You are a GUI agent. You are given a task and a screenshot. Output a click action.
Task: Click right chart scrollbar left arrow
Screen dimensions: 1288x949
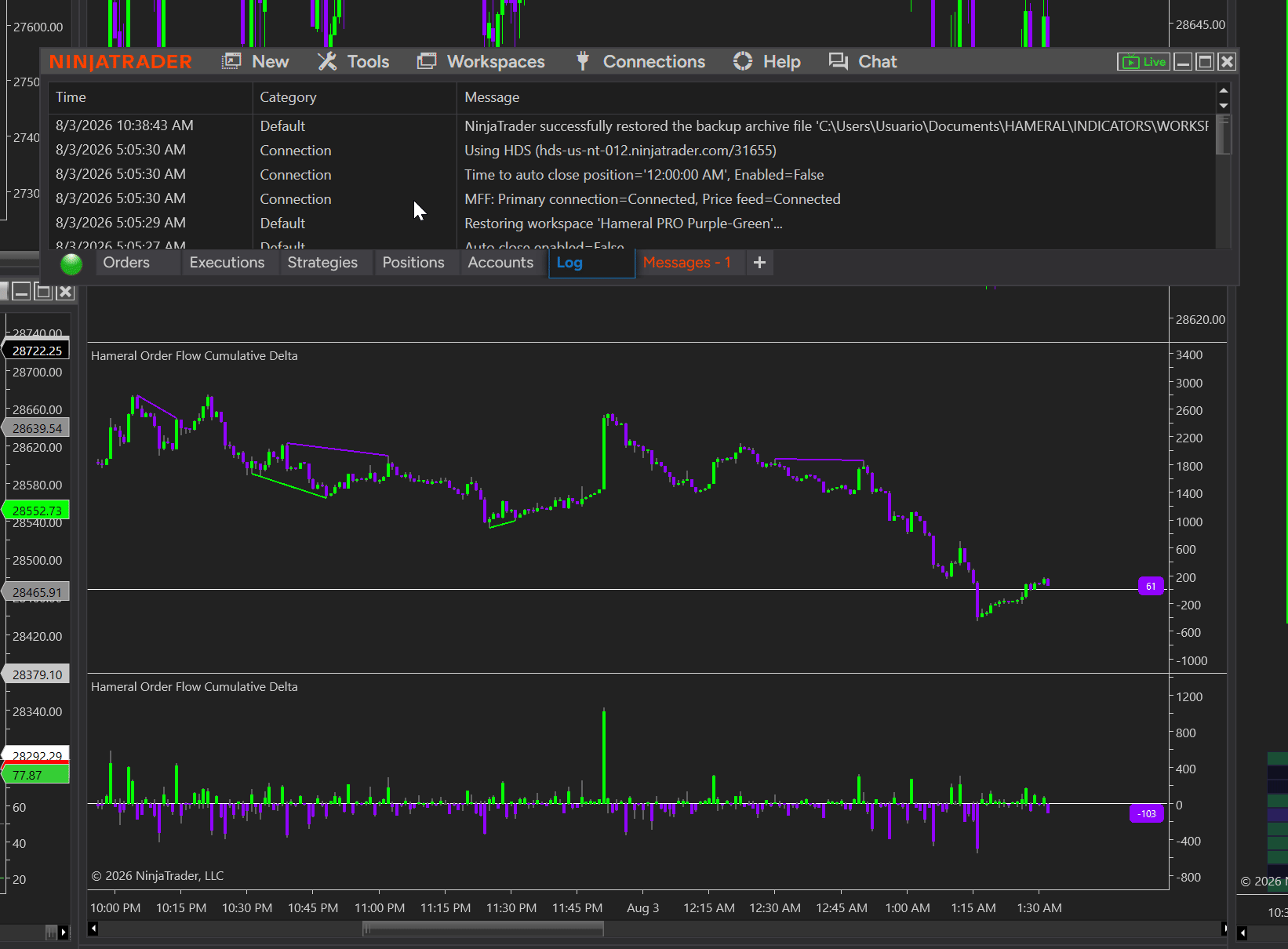click(1243, 933)
